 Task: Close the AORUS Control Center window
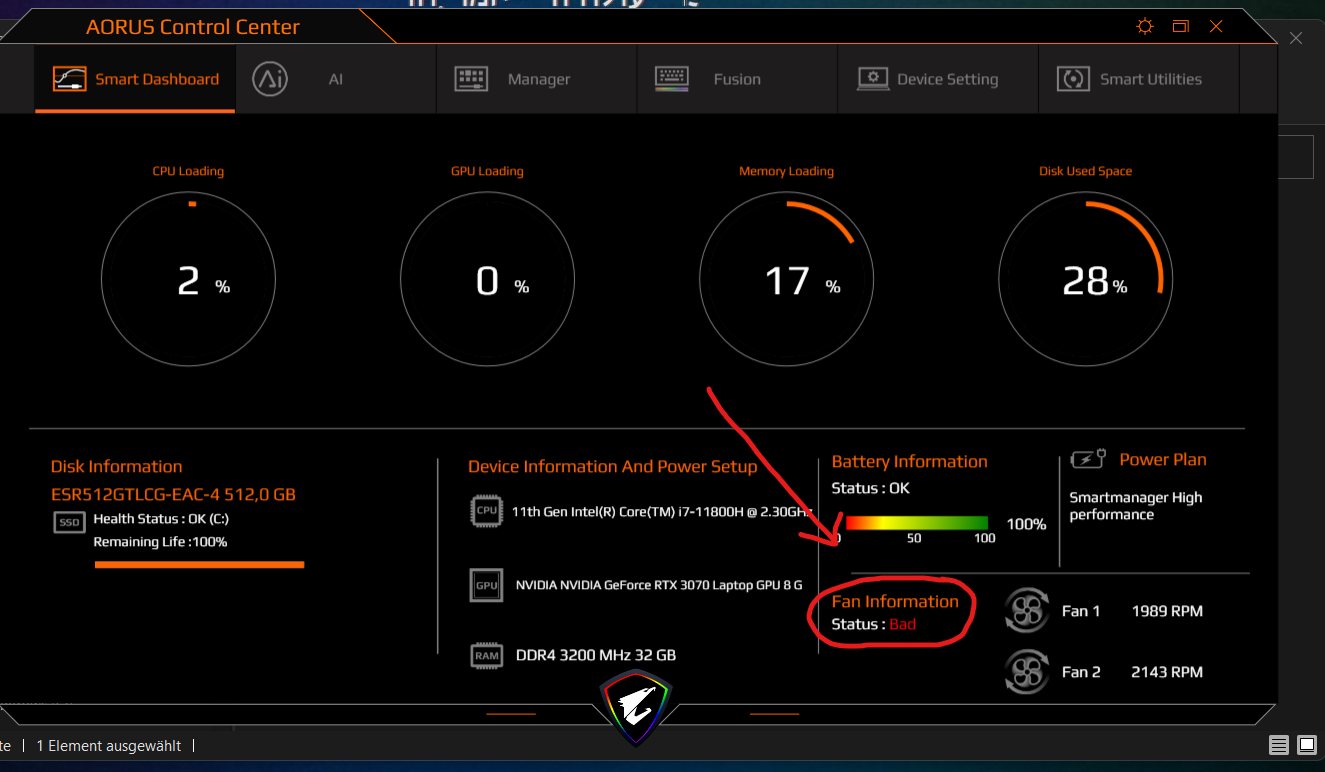coord(1216,26)
